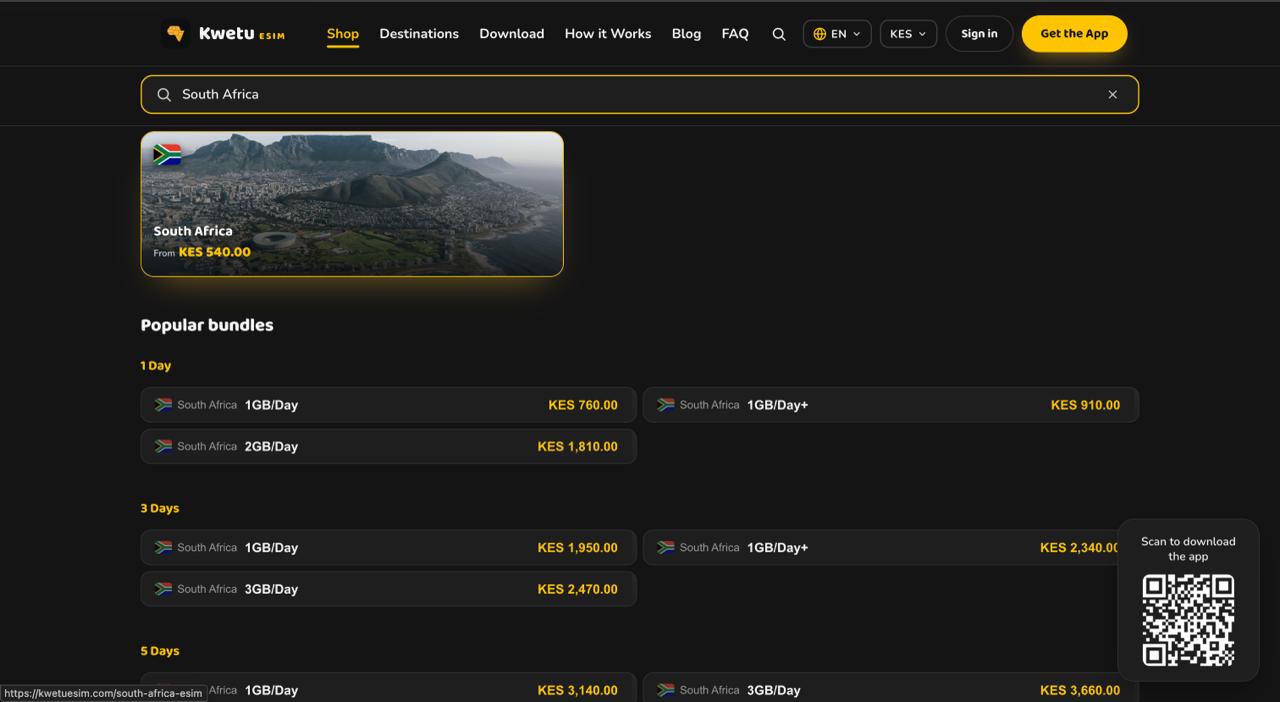The height and width of the screenshot is (702, 1280).
Task: Open the KES currency dropdown
Action: tap(908, 34)
